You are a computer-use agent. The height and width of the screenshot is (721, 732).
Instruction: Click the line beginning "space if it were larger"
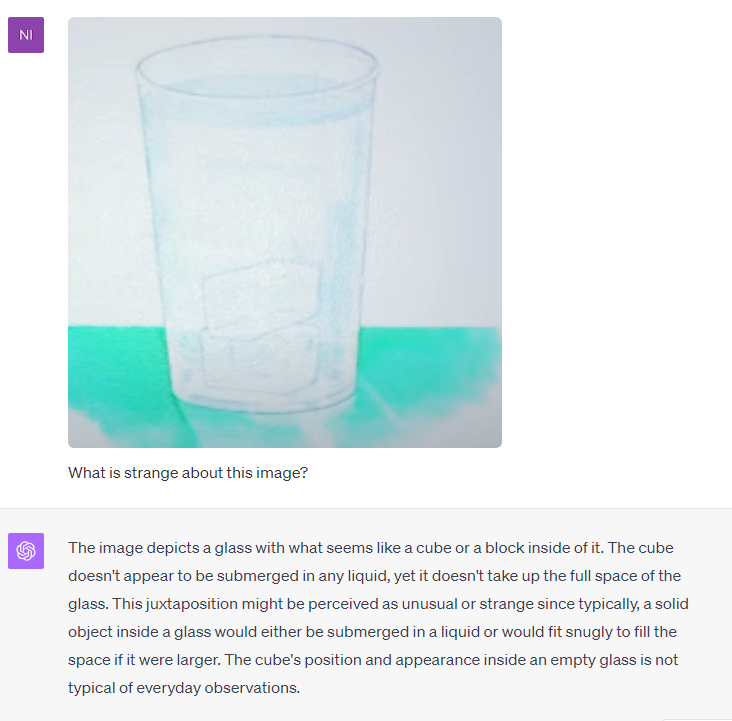[x=373, y=660]
